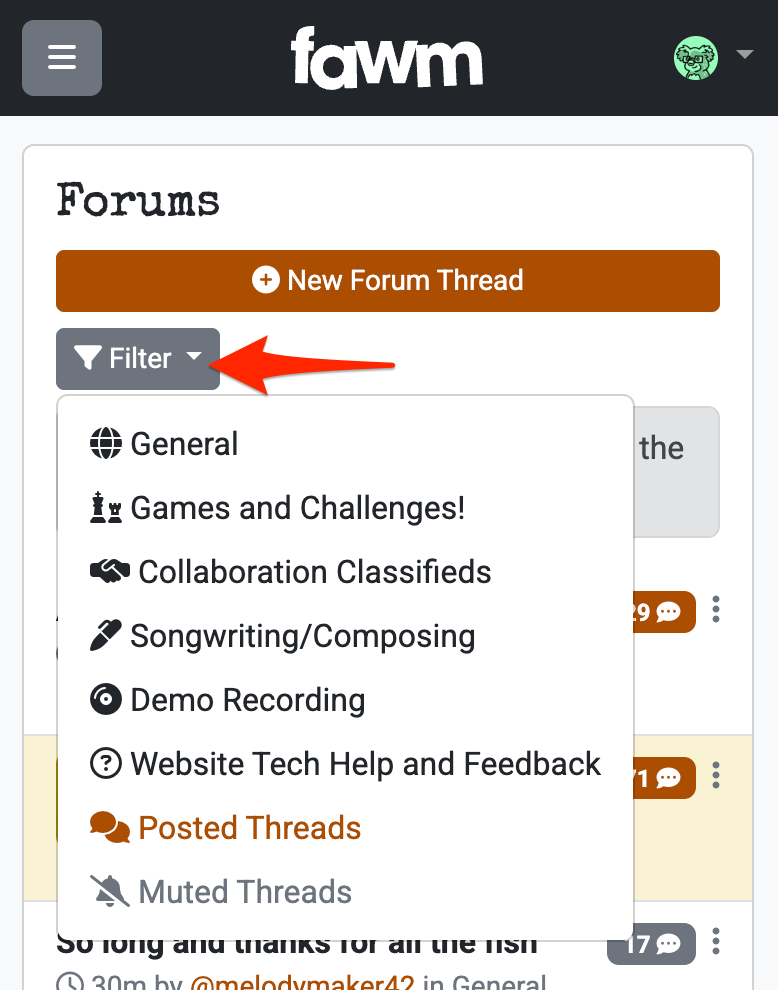778x990 pixels.
Task: Click the handshake icon for Collaboration Classifieds
Action: point(110,571)
